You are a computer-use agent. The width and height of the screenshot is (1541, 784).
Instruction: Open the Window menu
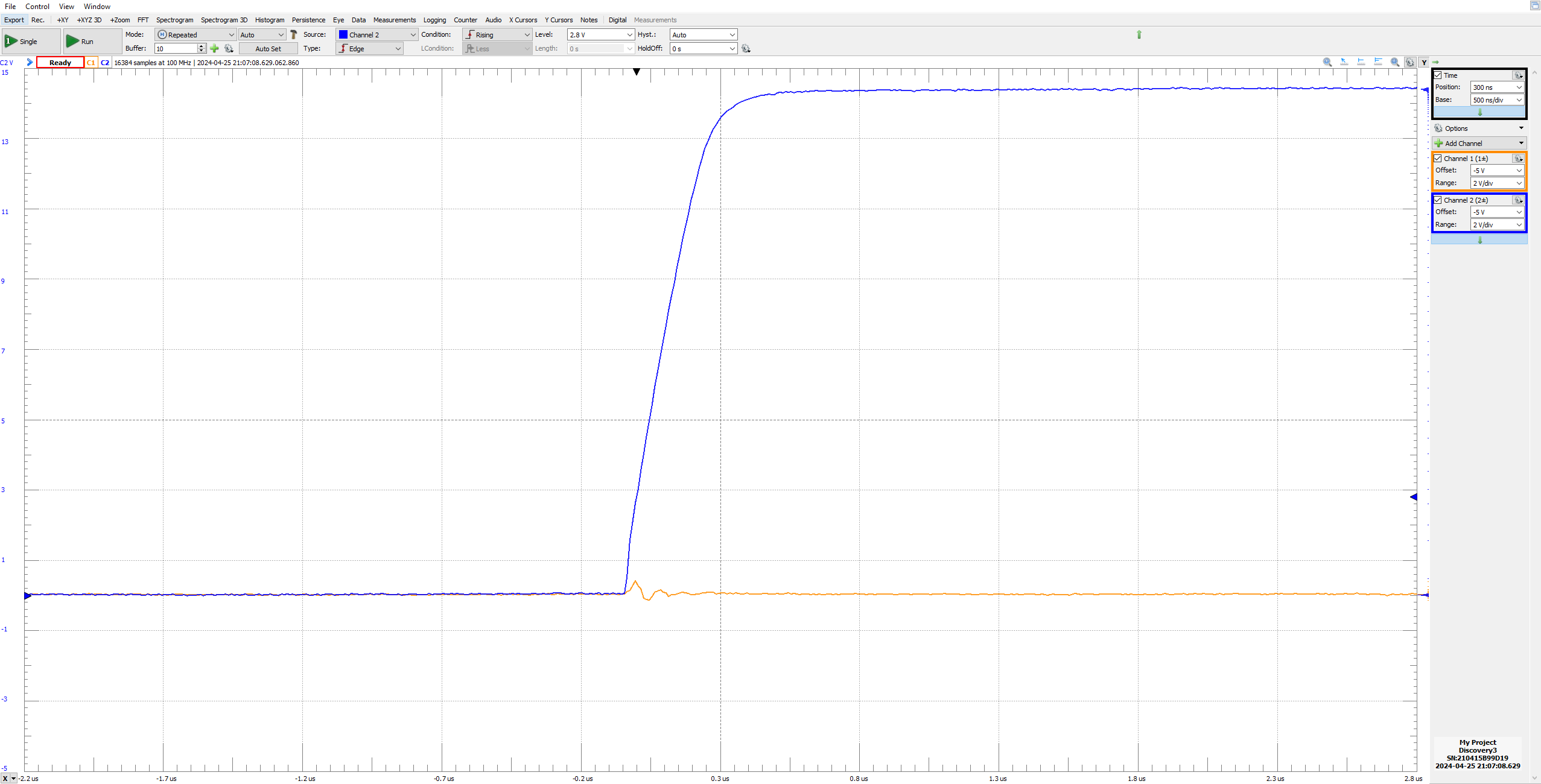click(x=97, y=7)
